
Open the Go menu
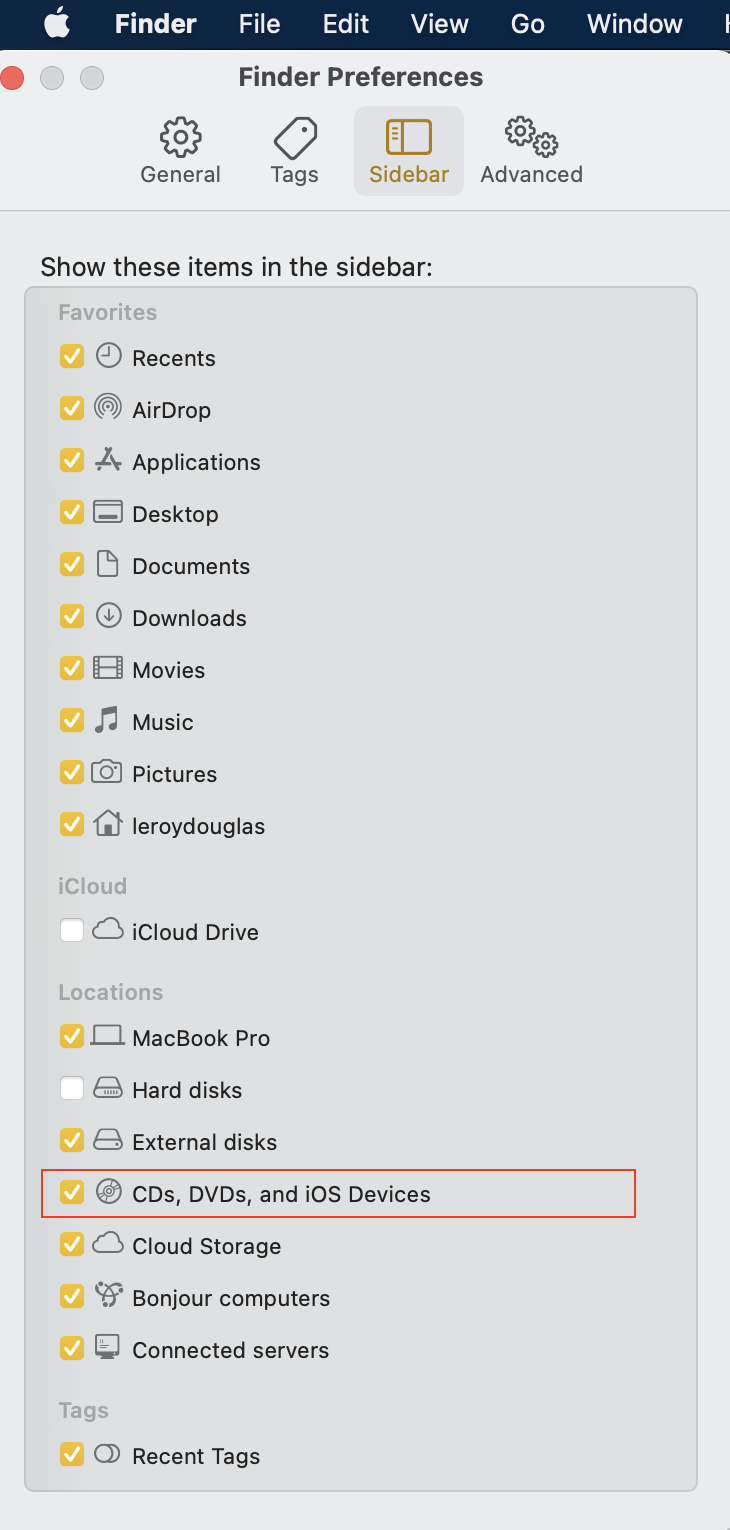pyautogui.click(x=527, y=23)
